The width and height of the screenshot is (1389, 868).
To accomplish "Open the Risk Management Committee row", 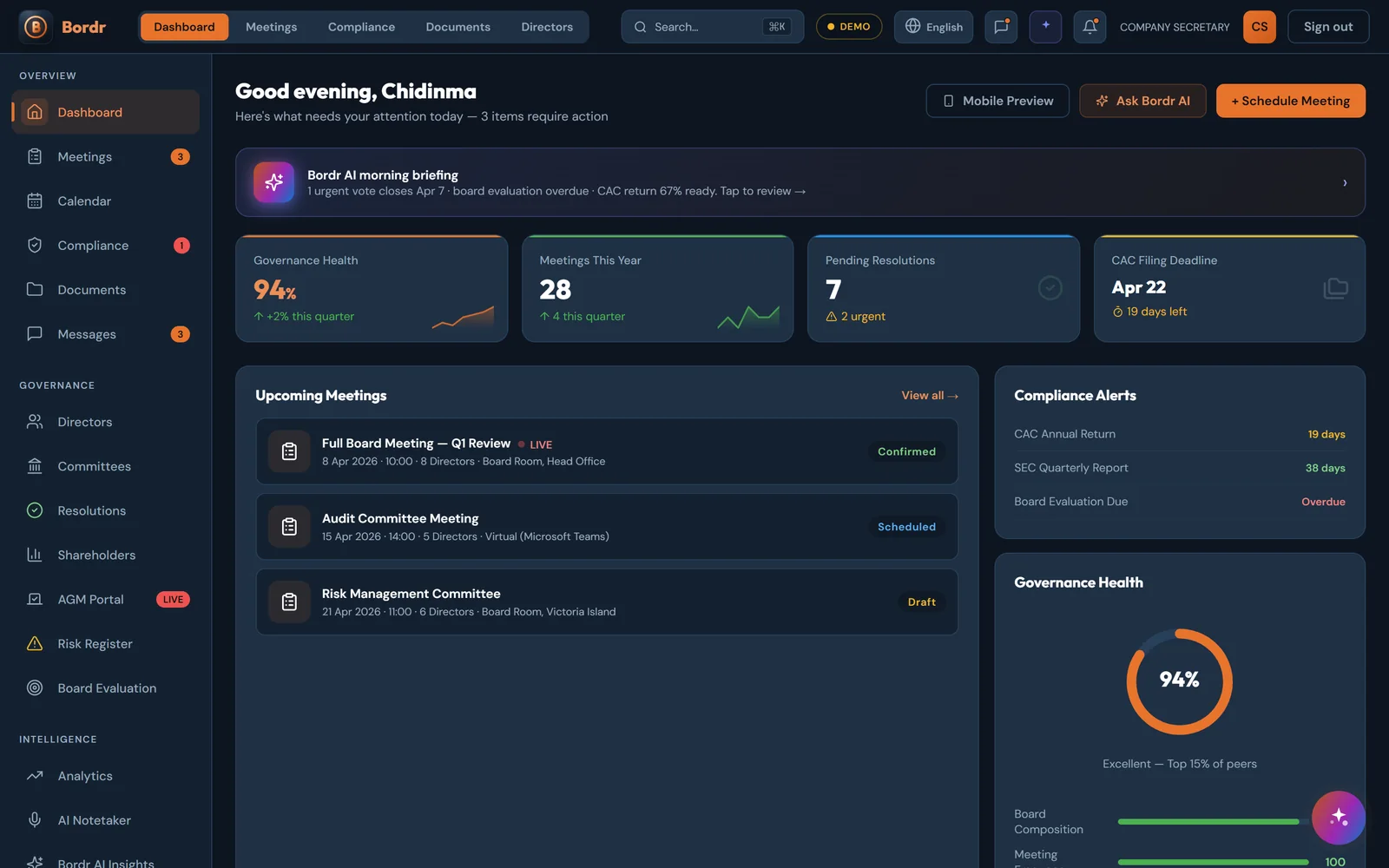I will tap(607, 602).
